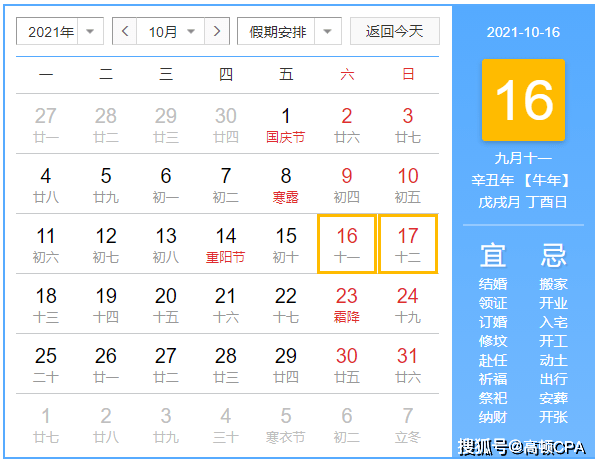Go to next month arrow

pos(217,31)
